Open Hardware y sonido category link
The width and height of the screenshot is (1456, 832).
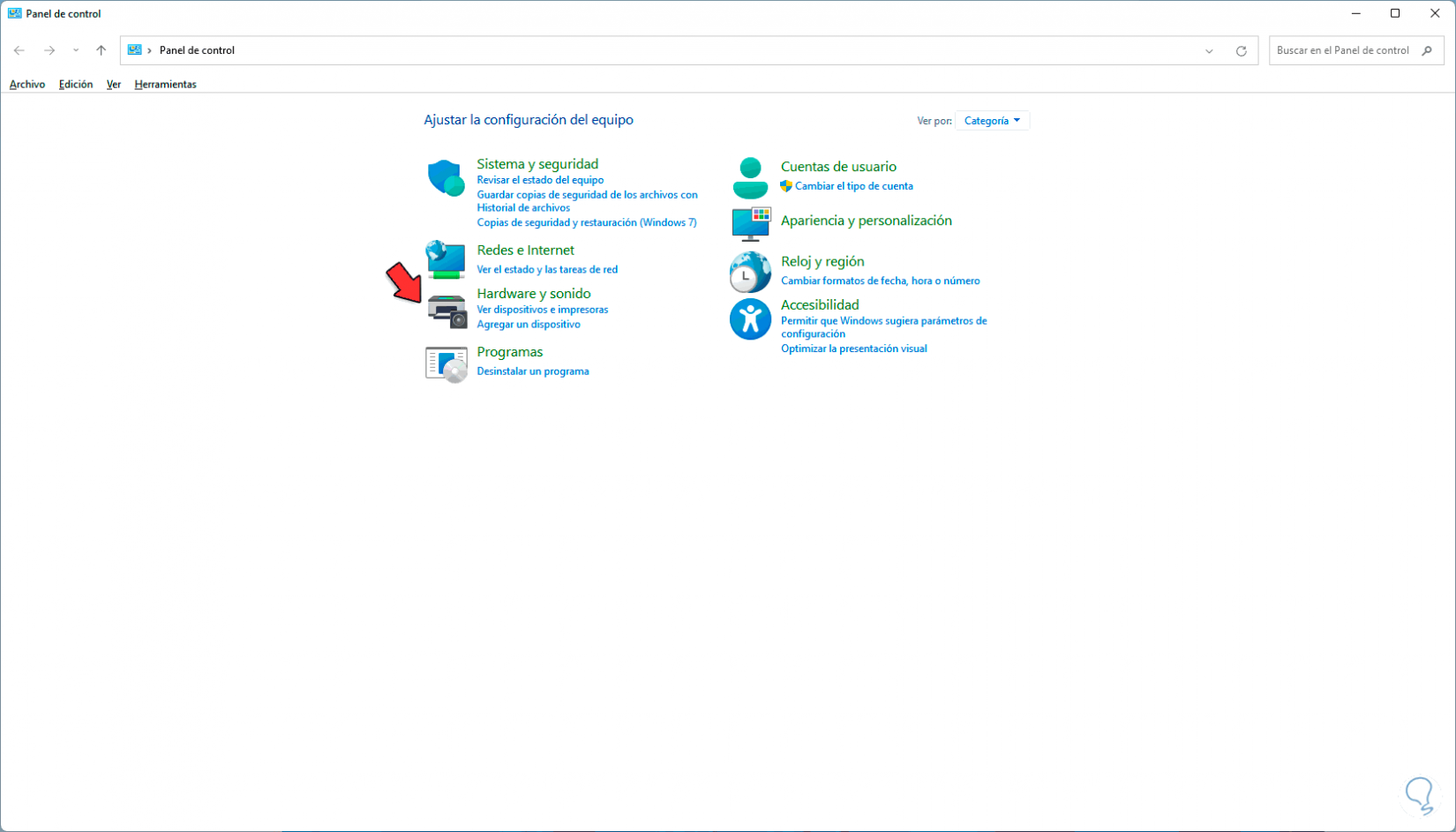(x=534, y=294)
